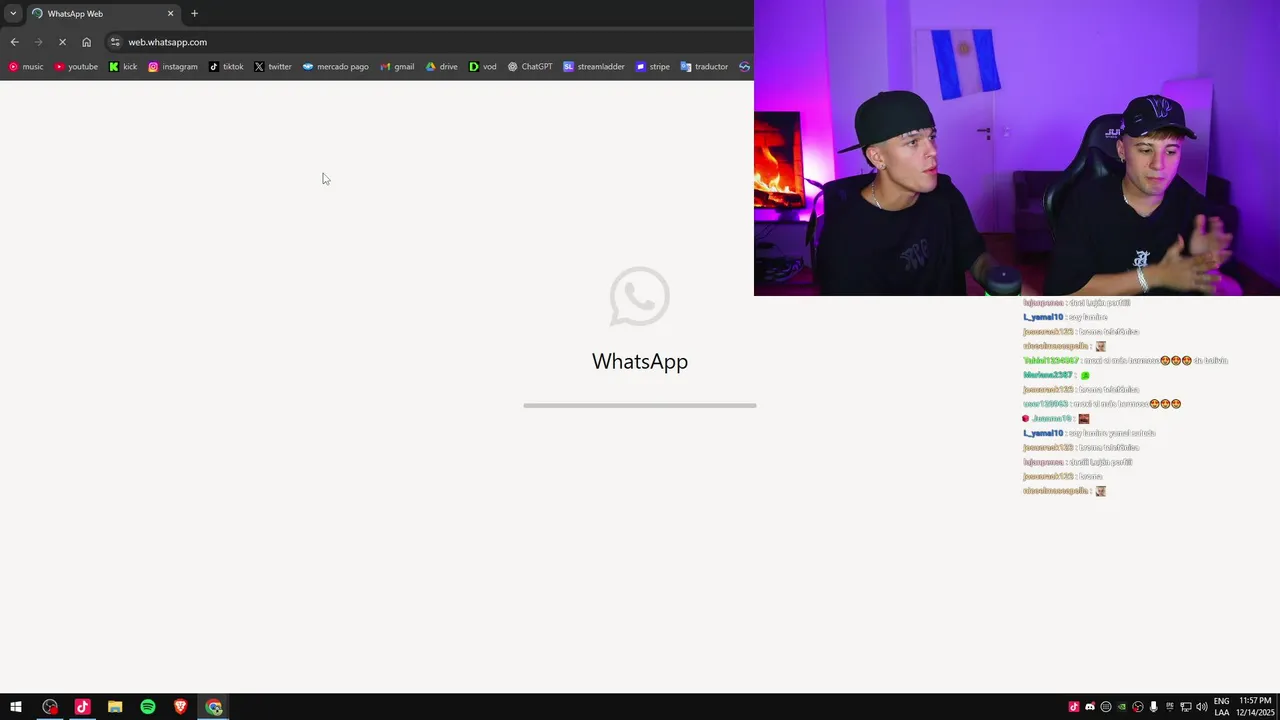The height and width of the screenshot is (720, 1280).
Task: Open the gmail bookmark
Action: (x=397, y=67)
